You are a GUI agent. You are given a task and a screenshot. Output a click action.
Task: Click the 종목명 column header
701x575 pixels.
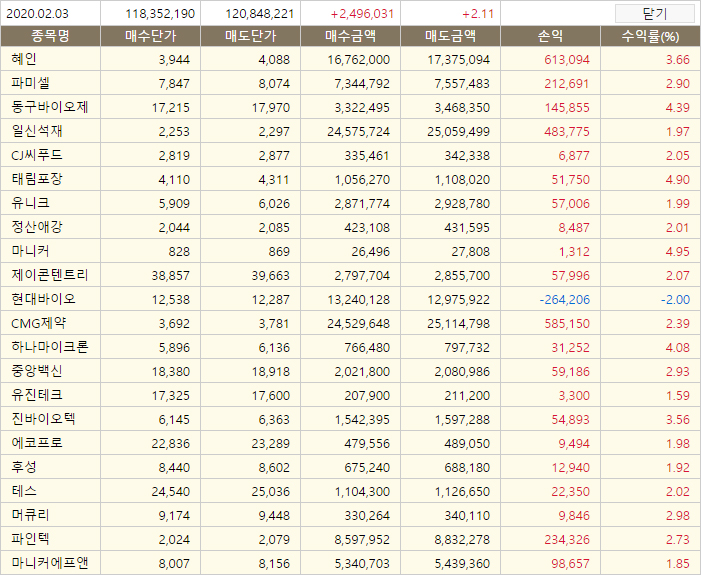coord(51,36)
